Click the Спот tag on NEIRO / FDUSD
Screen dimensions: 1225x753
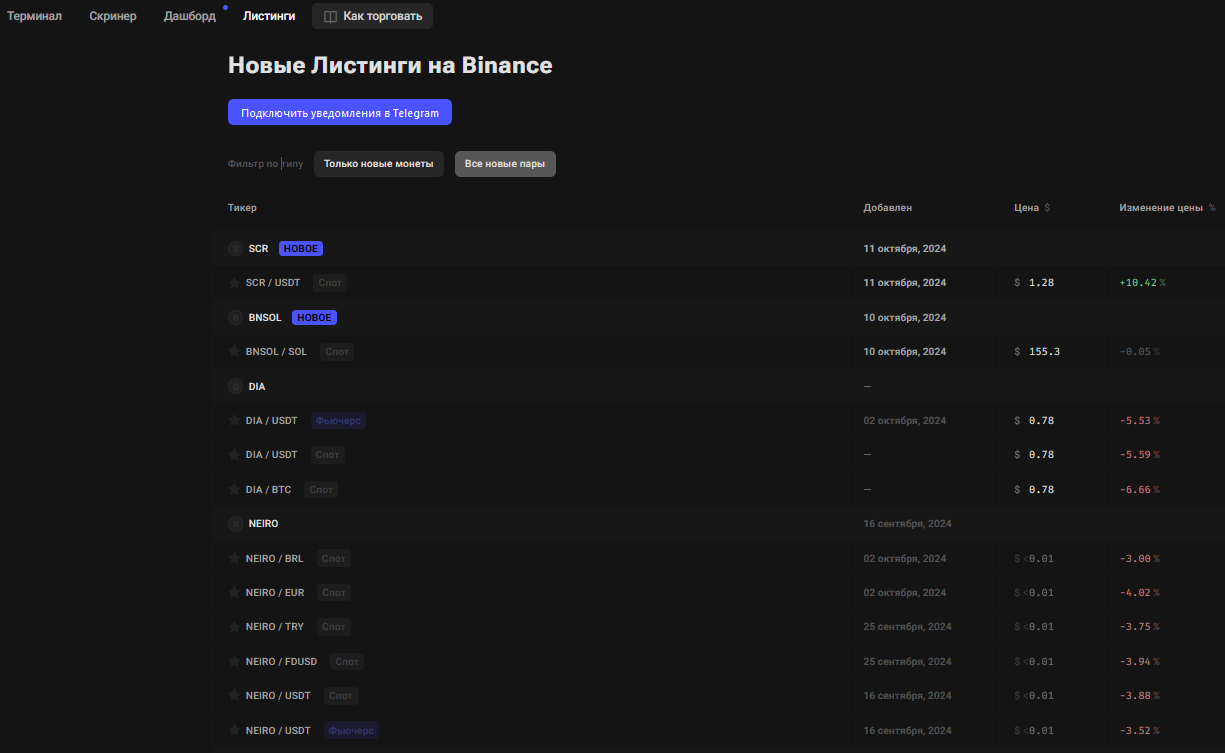(347, 662)
